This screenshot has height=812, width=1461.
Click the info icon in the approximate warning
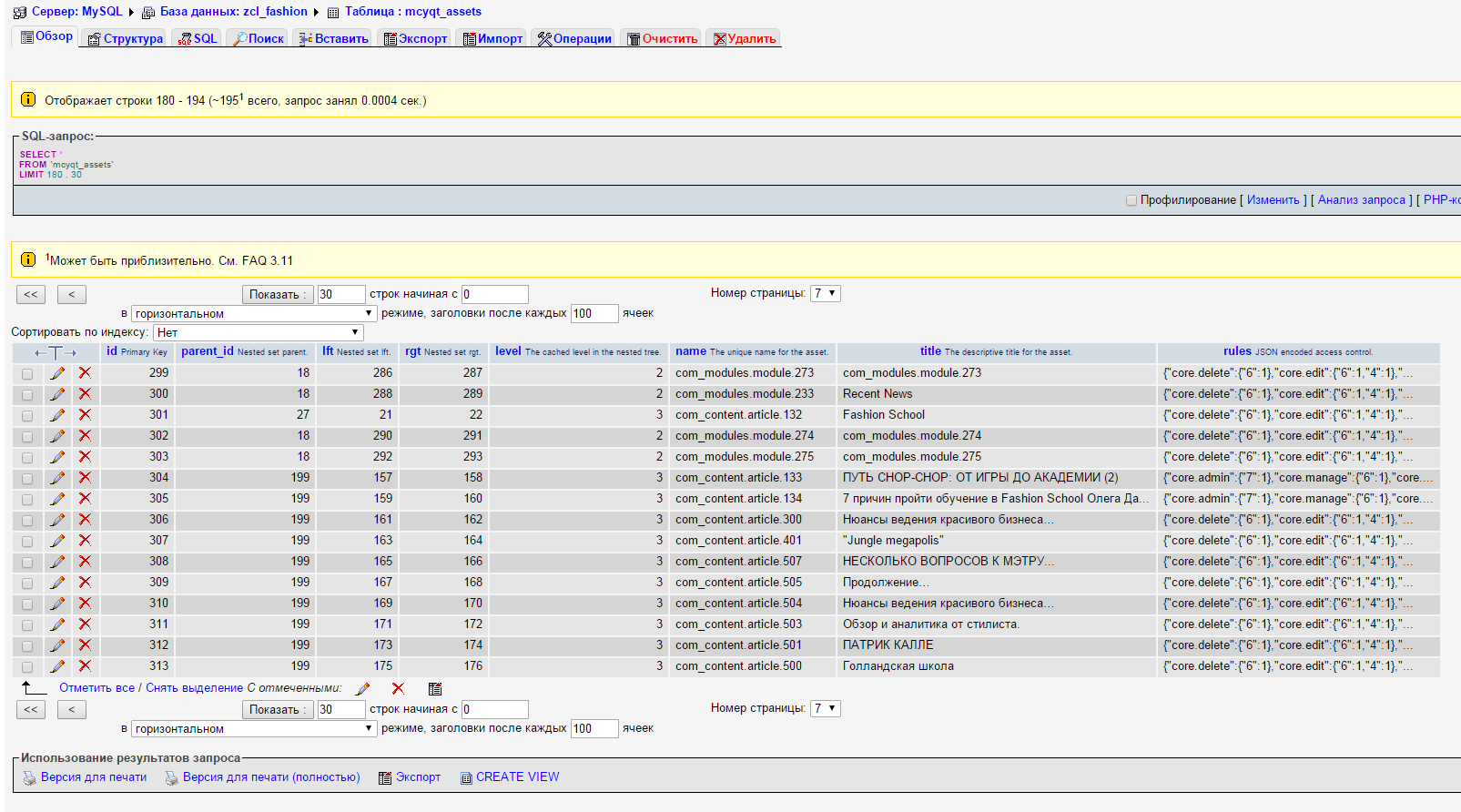pyautogui.click(x=28, y=259)
